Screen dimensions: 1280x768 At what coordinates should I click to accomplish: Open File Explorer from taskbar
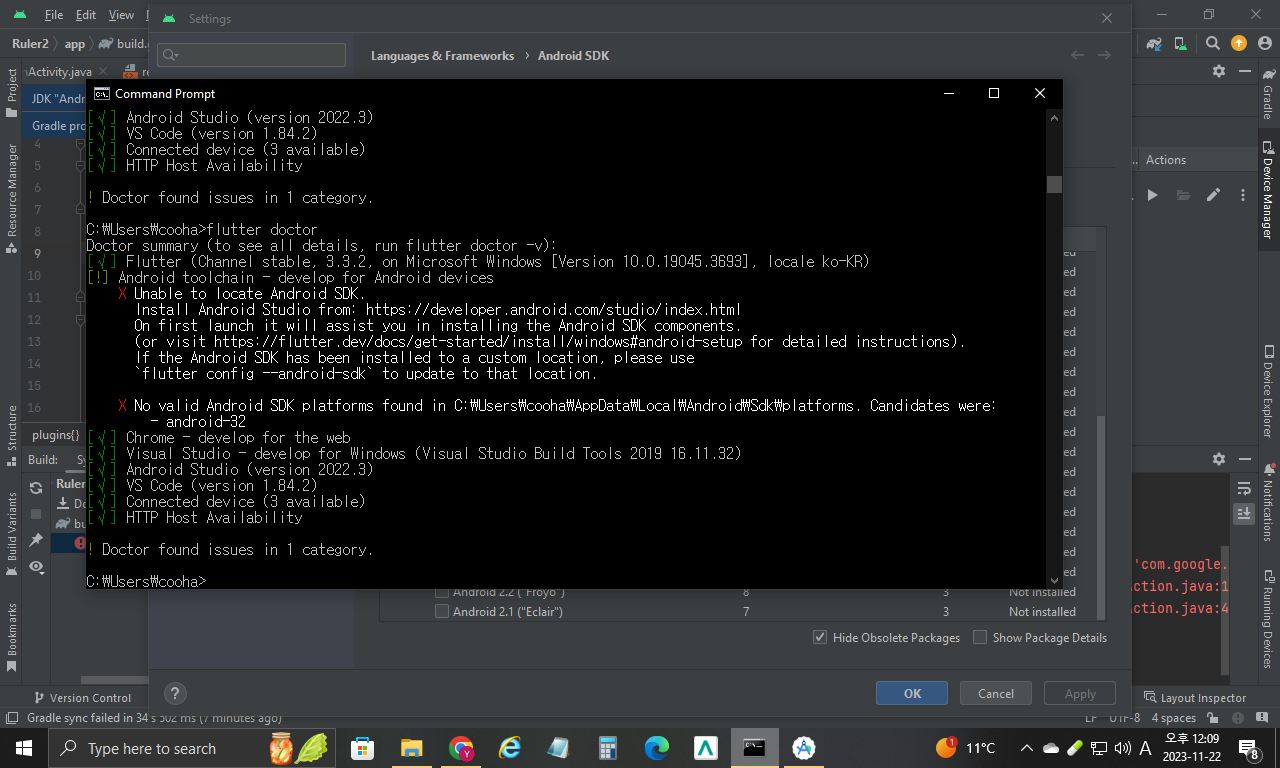tap(411, 748)
